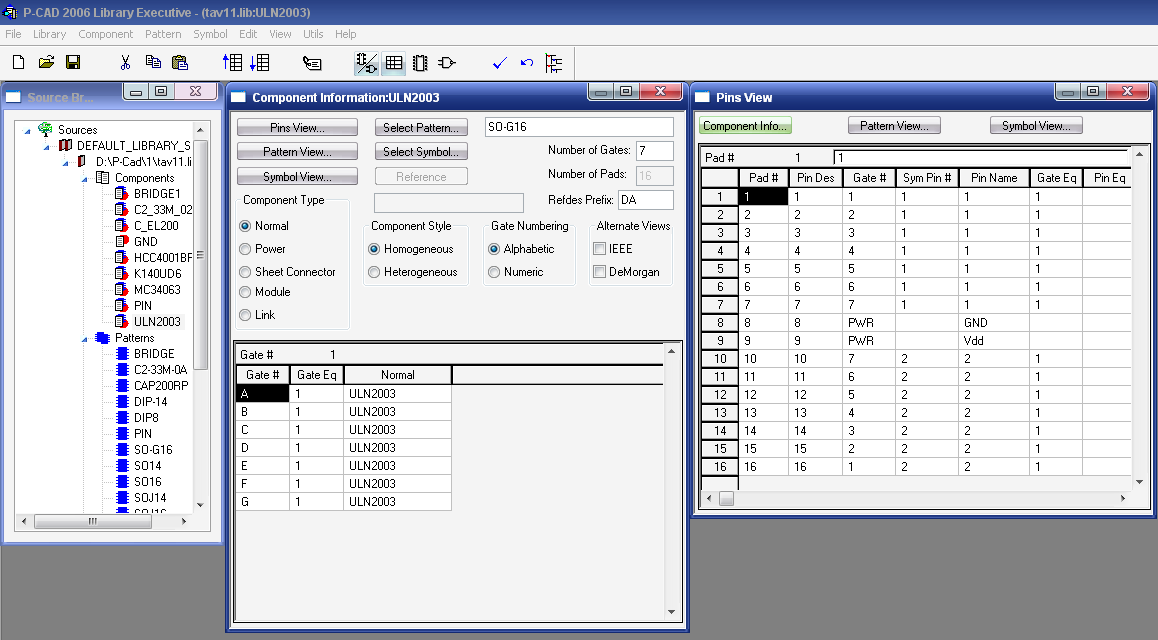Click the Select Symbol... button

point(421,152)
